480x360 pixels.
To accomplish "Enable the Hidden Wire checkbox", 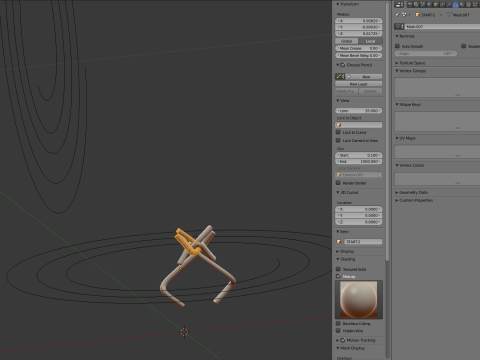I will click(x=338, y=331).
